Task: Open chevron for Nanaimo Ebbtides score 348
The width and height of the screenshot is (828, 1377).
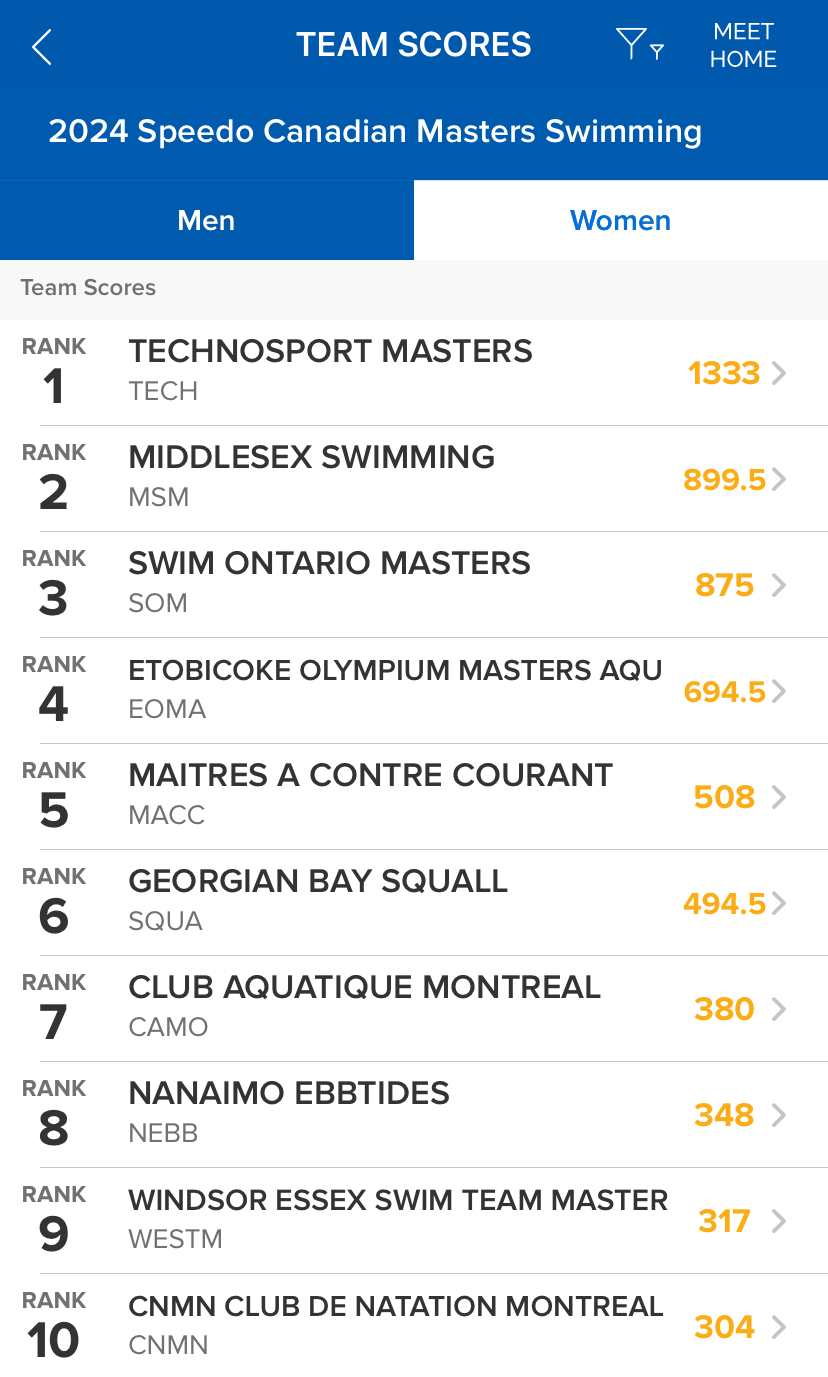Action: (x=779, y=1115)
